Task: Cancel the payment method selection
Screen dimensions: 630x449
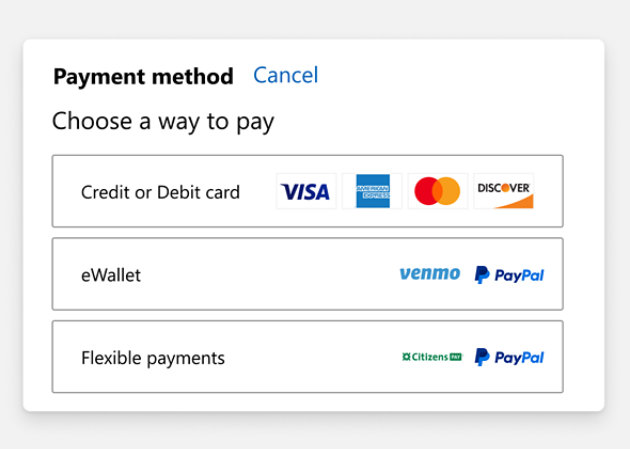Action: coord(285,75)
